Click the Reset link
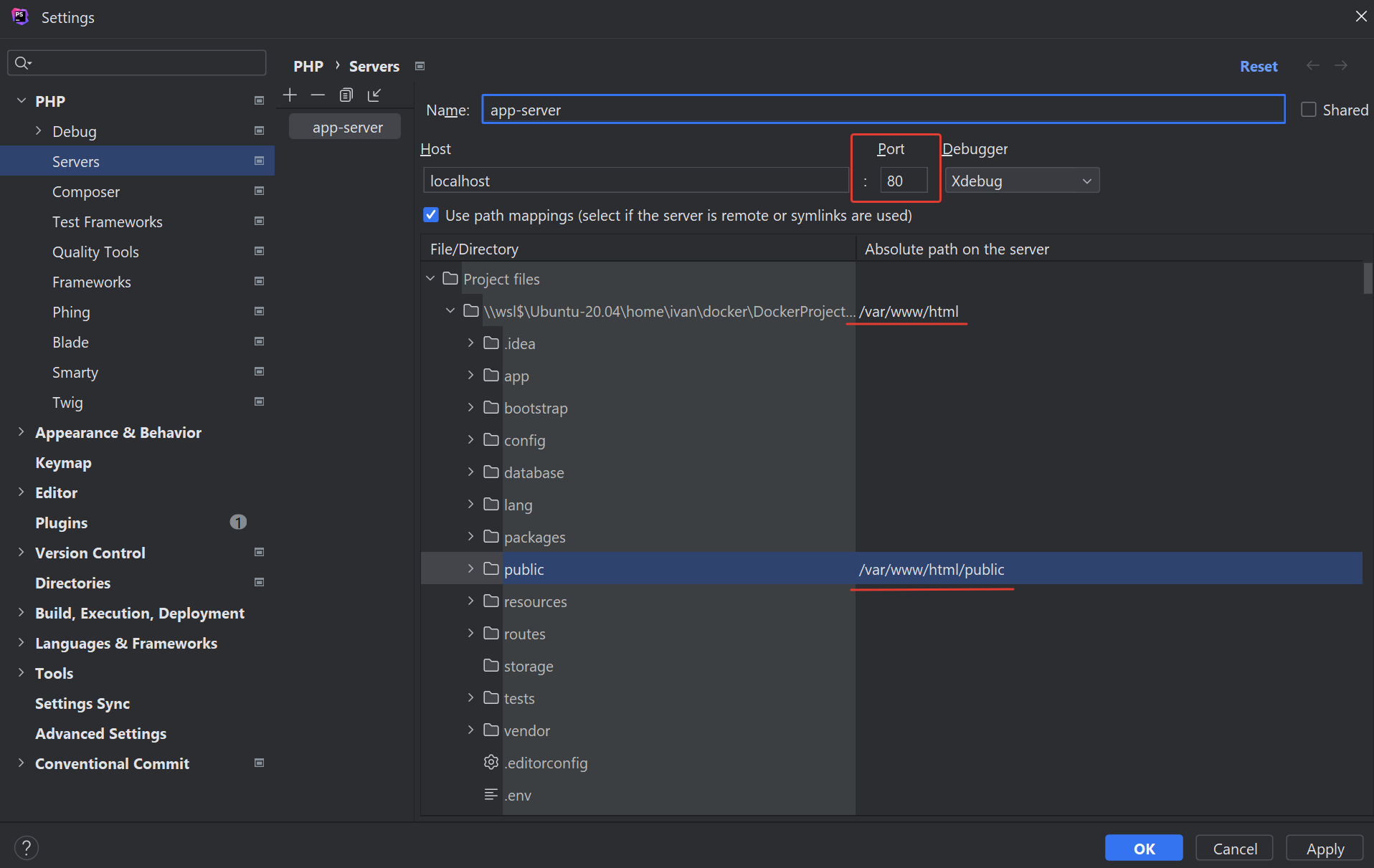The height and width of the screenshot is (868, 1374). (1259, 66)
